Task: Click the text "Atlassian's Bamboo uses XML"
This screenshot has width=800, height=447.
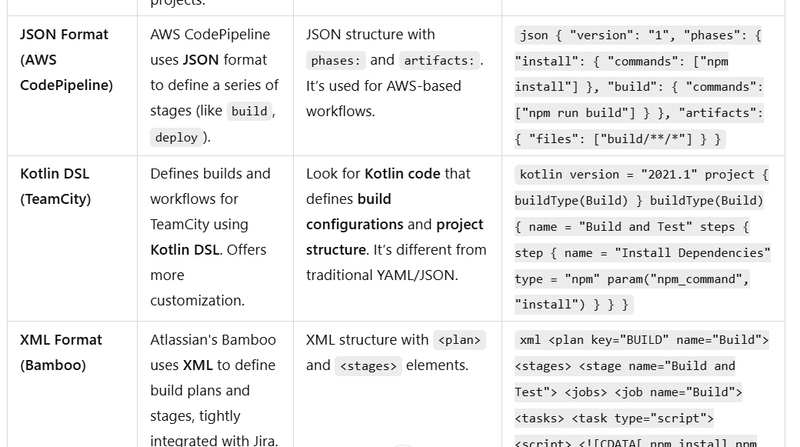Action: 213,353
